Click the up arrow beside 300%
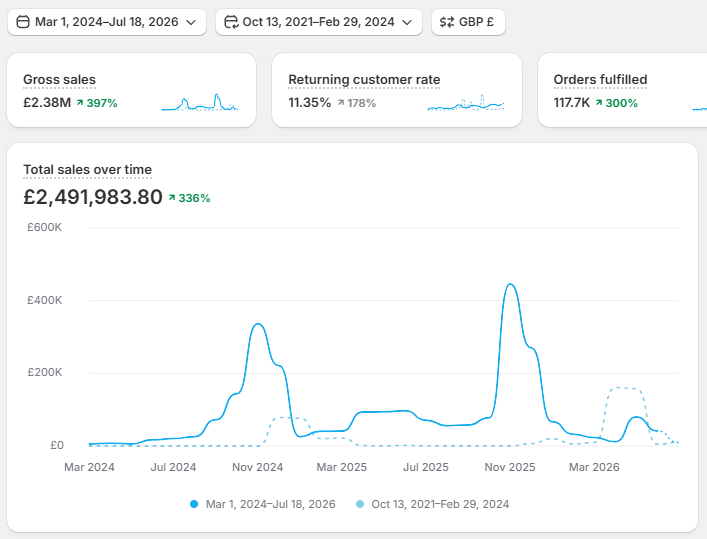707x539 pixels. 599,103
